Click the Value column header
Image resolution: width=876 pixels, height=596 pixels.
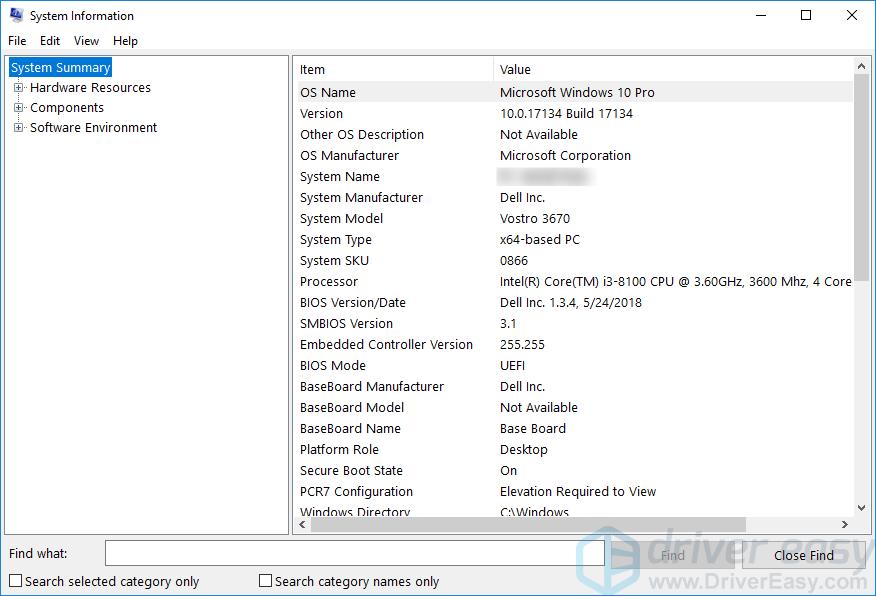673,70
